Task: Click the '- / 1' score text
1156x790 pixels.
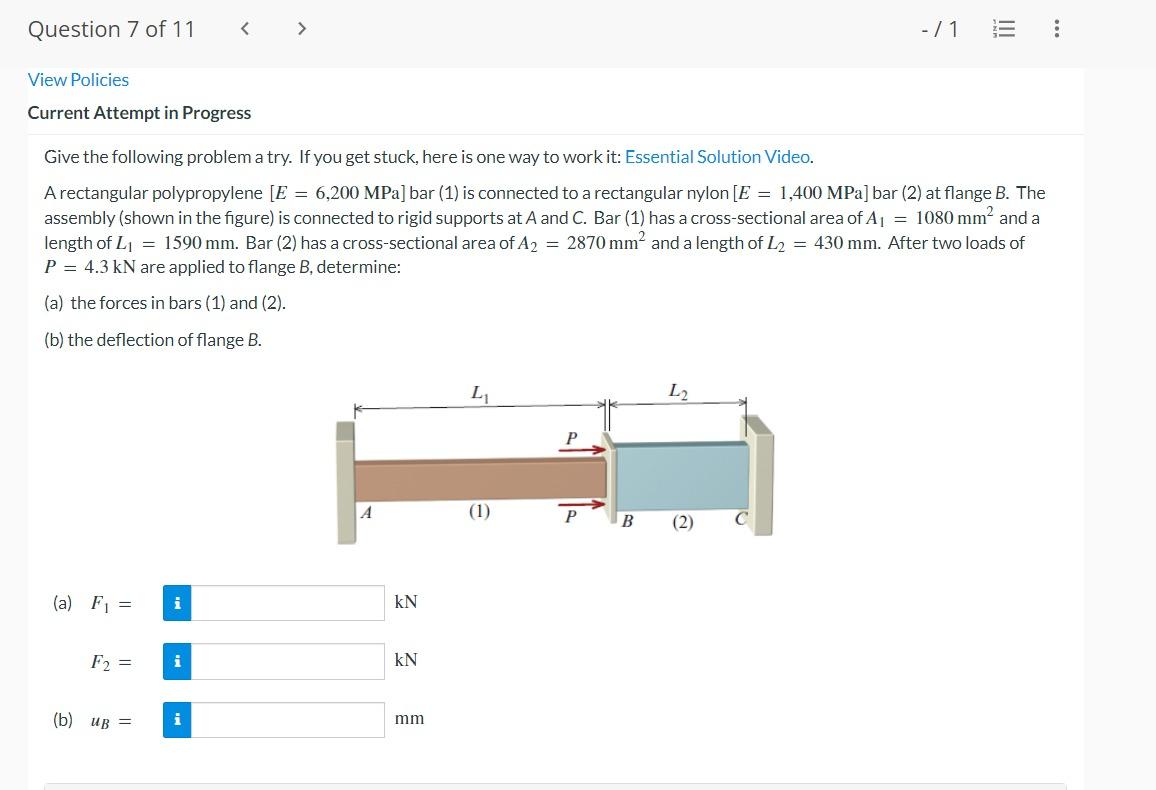Action: point(940,29)
